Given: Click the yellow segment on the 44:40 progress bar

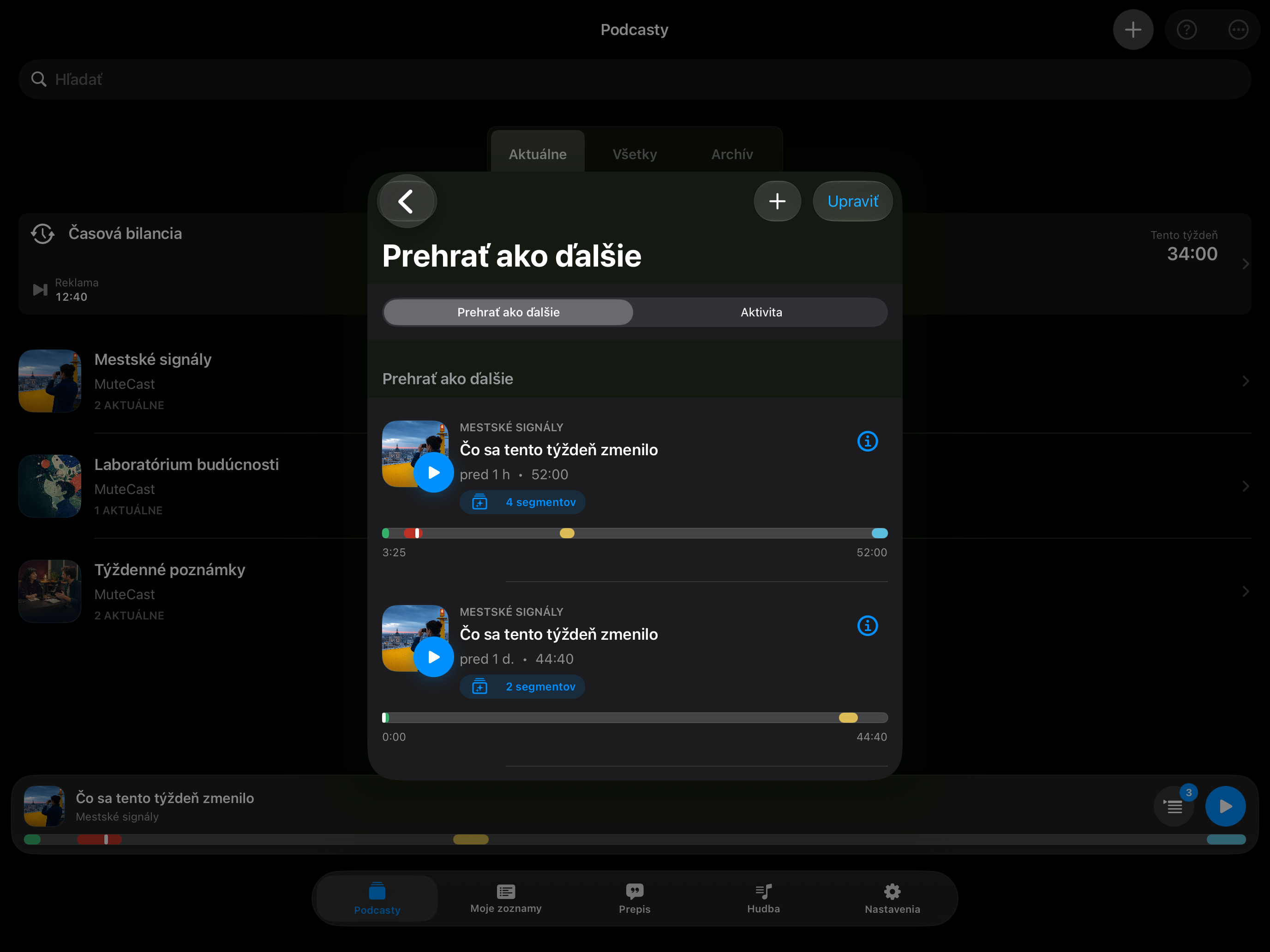Looking at the screenshot, I should 848,718.
